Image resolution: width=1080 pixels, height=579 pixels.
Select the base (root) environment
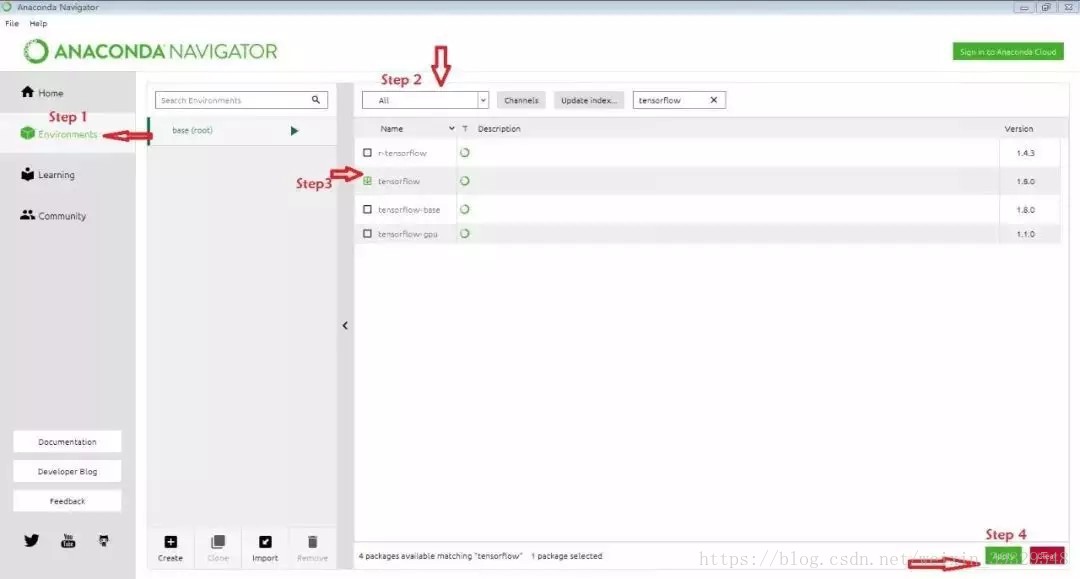pos(241,131)
